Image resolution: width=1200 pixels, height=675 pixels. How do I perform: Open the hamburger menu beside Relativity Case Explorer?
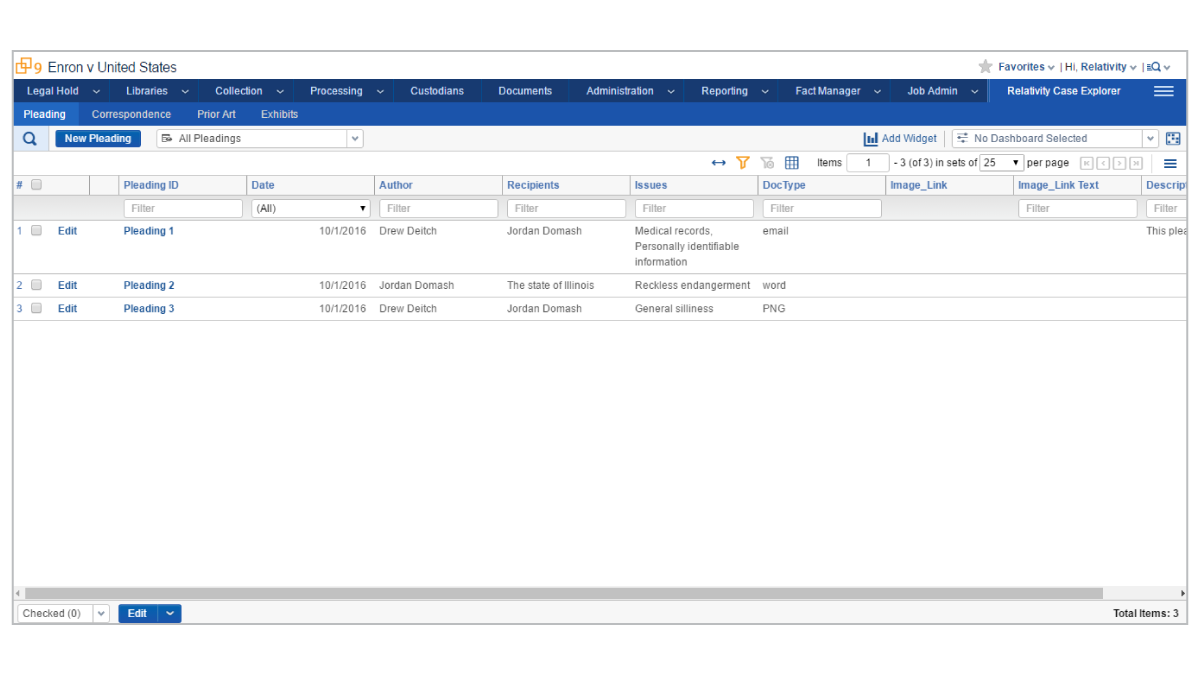click(1163, 90)
